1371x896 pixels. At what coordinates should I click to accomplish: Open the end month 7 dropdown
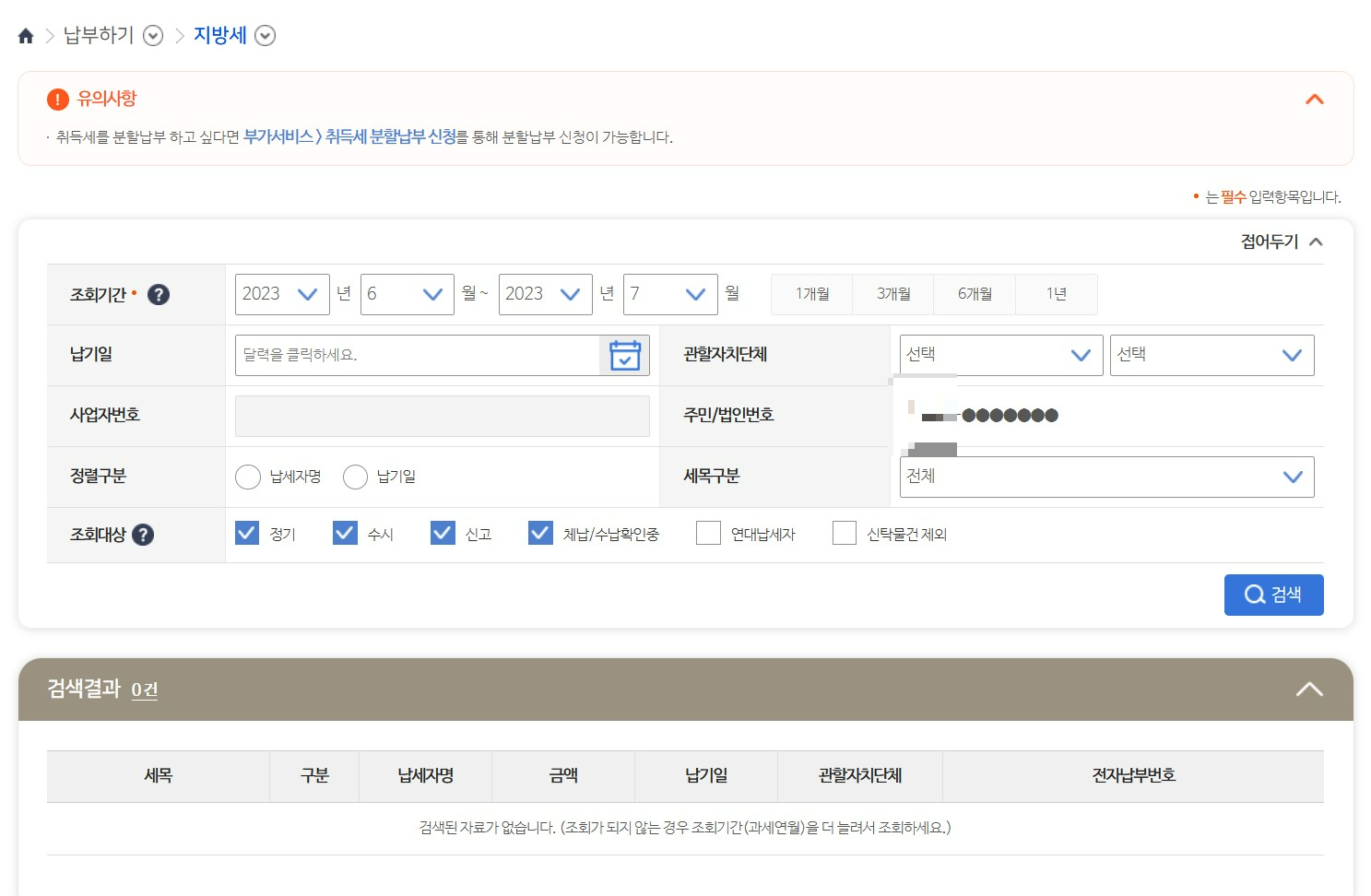pos(670,294)
